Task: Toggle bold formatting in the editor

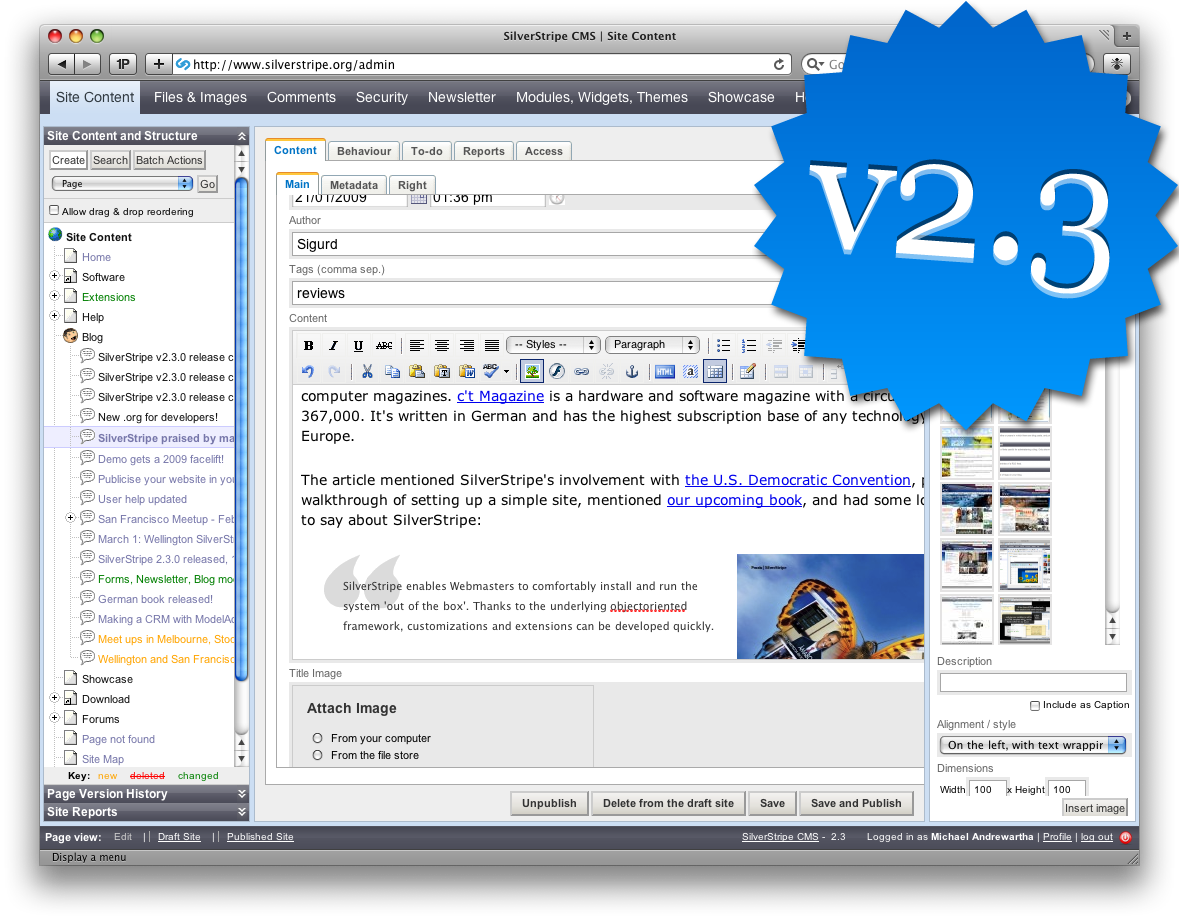Action: click(x=308, y=345)
